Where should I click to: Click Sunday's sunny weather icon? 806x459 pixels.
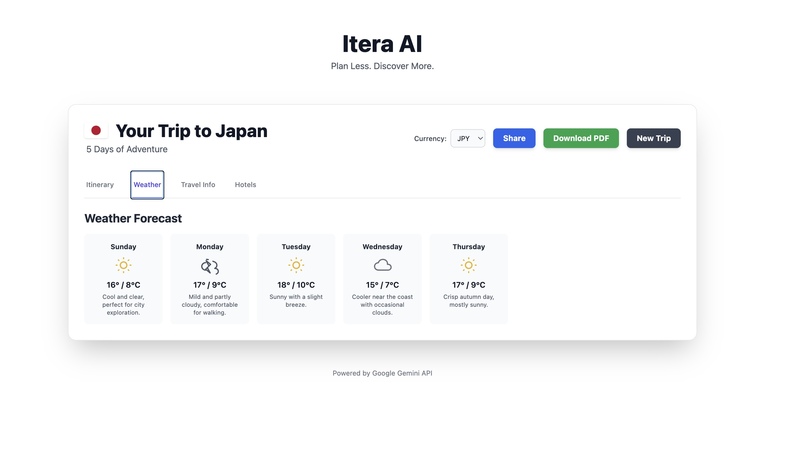click(123, 265)
